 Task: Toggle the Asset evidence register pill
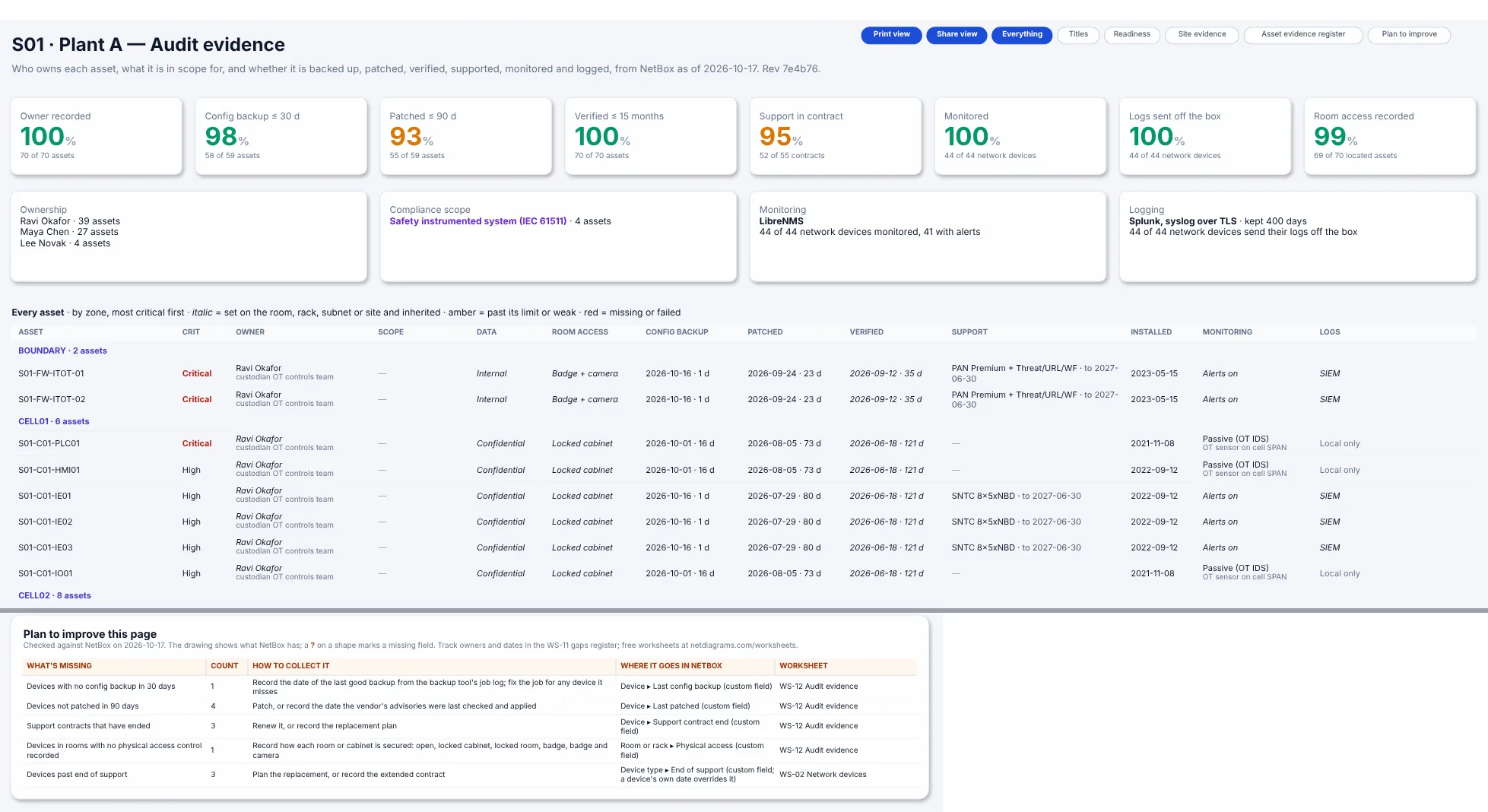(x=1302, y=35)
